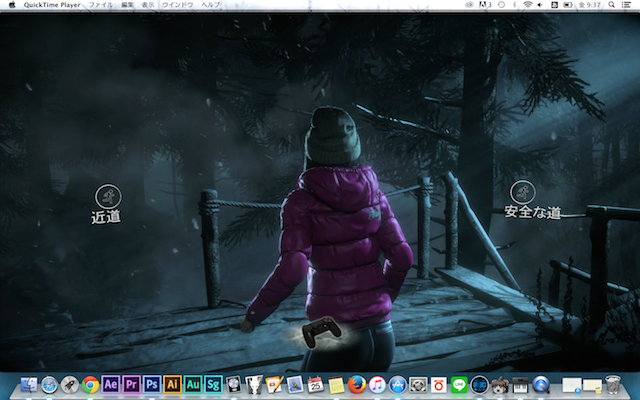Open the Wi-Fi status menu
The image size is (640, 400).
[527, 5]
